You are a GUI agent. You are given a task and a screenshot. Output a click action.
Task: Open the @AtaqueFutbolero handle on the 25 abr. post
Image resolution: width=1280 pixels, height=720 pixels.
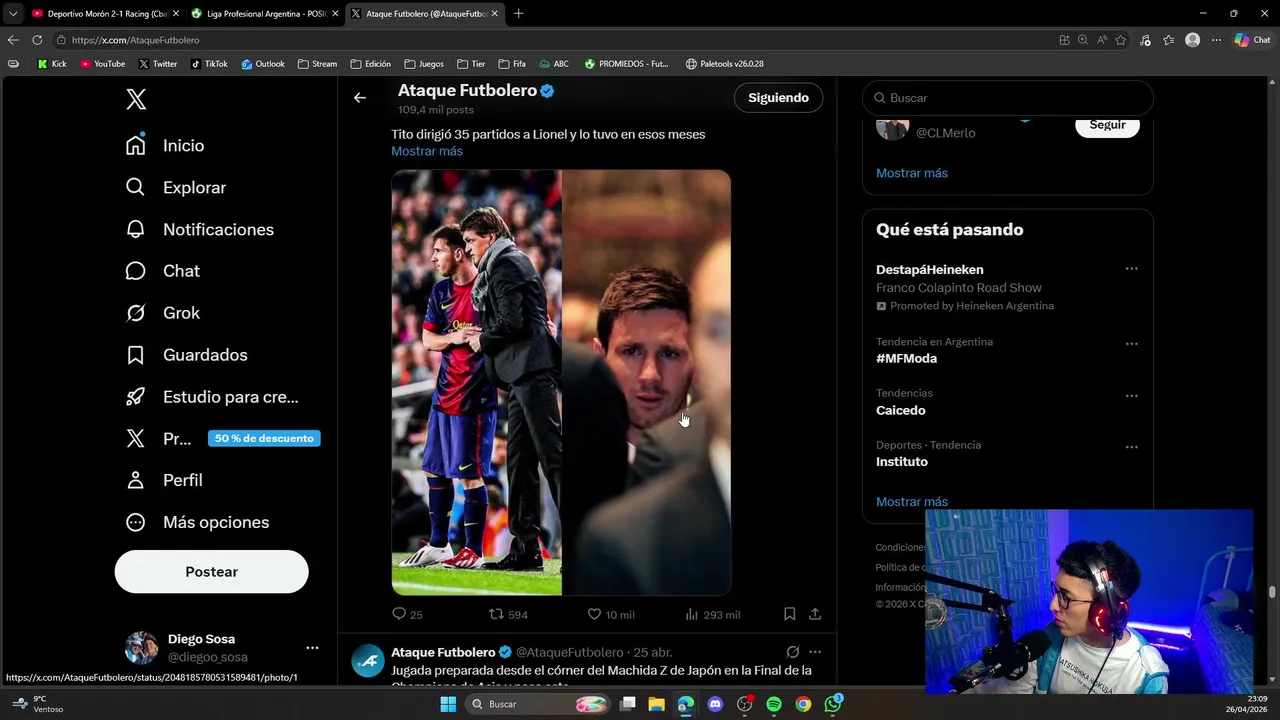click(570, 652)
